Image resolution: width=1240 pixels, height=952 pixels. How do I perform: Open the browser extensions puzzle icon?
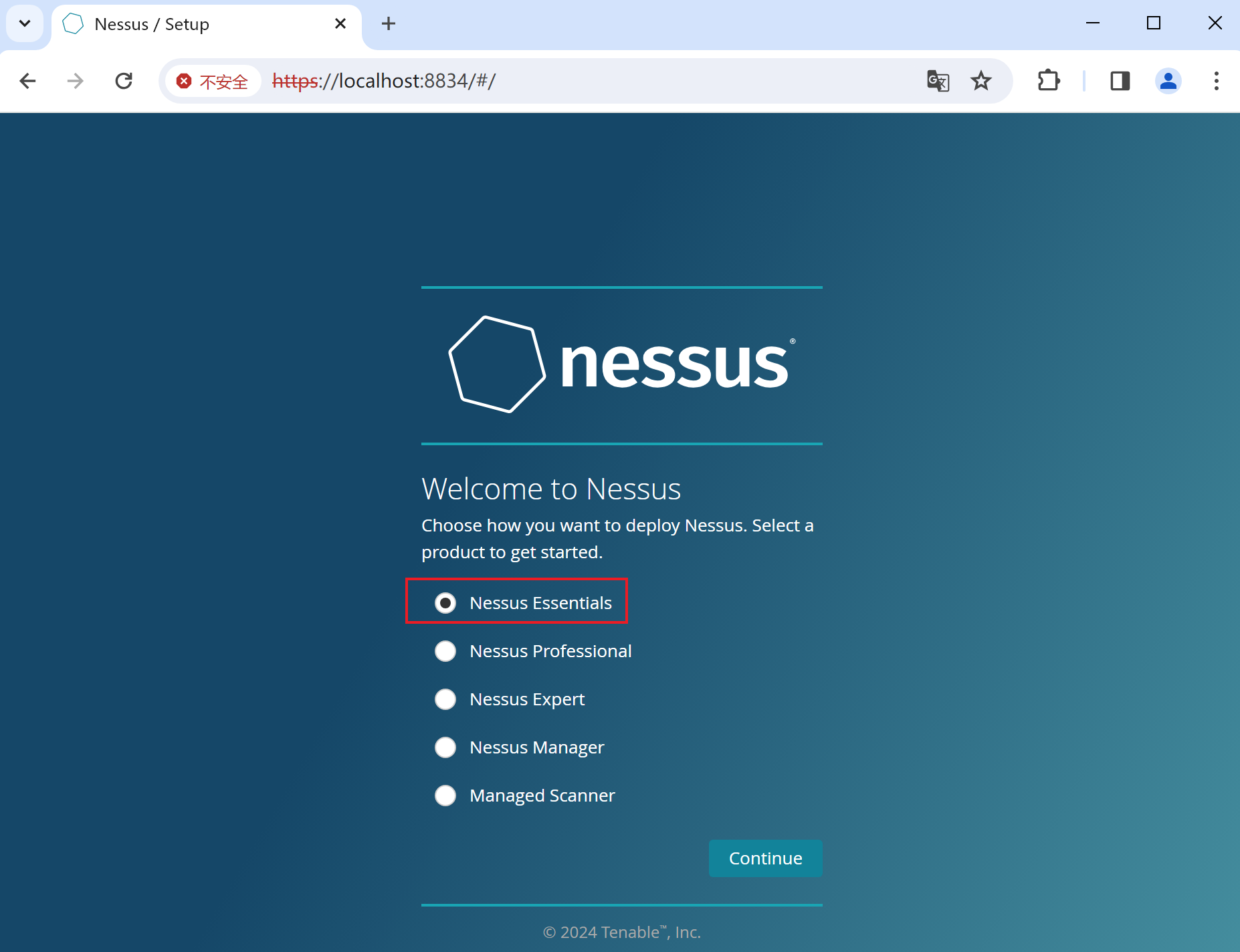pos(1048,81)
